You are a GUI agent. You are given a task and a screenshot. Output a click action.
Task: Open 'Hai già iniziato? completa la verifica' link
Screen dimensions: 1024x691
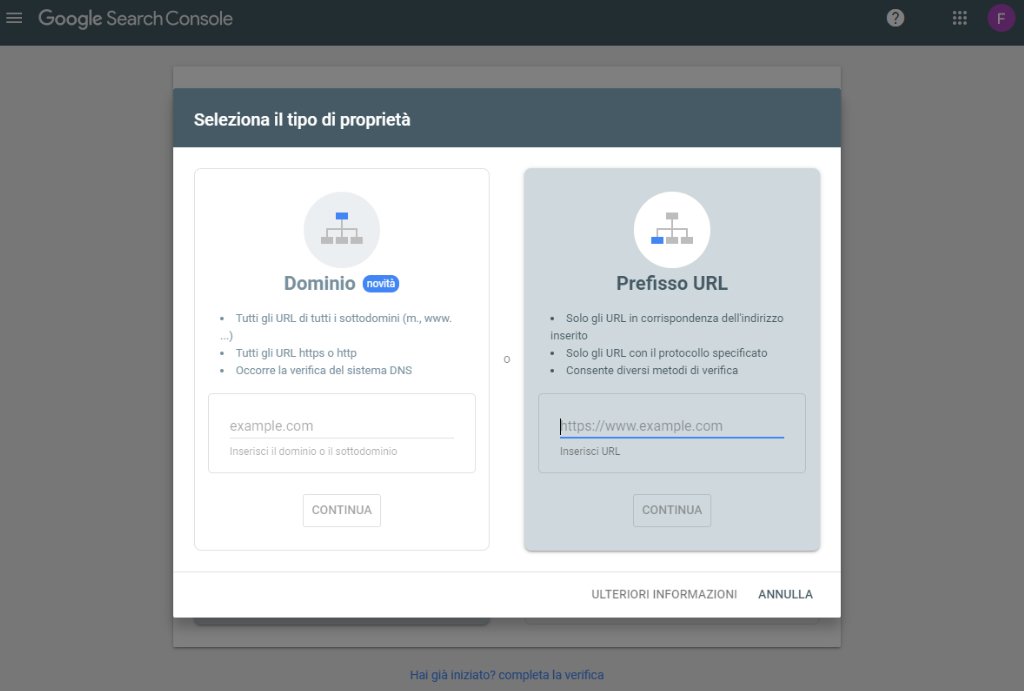click(507, 675)
